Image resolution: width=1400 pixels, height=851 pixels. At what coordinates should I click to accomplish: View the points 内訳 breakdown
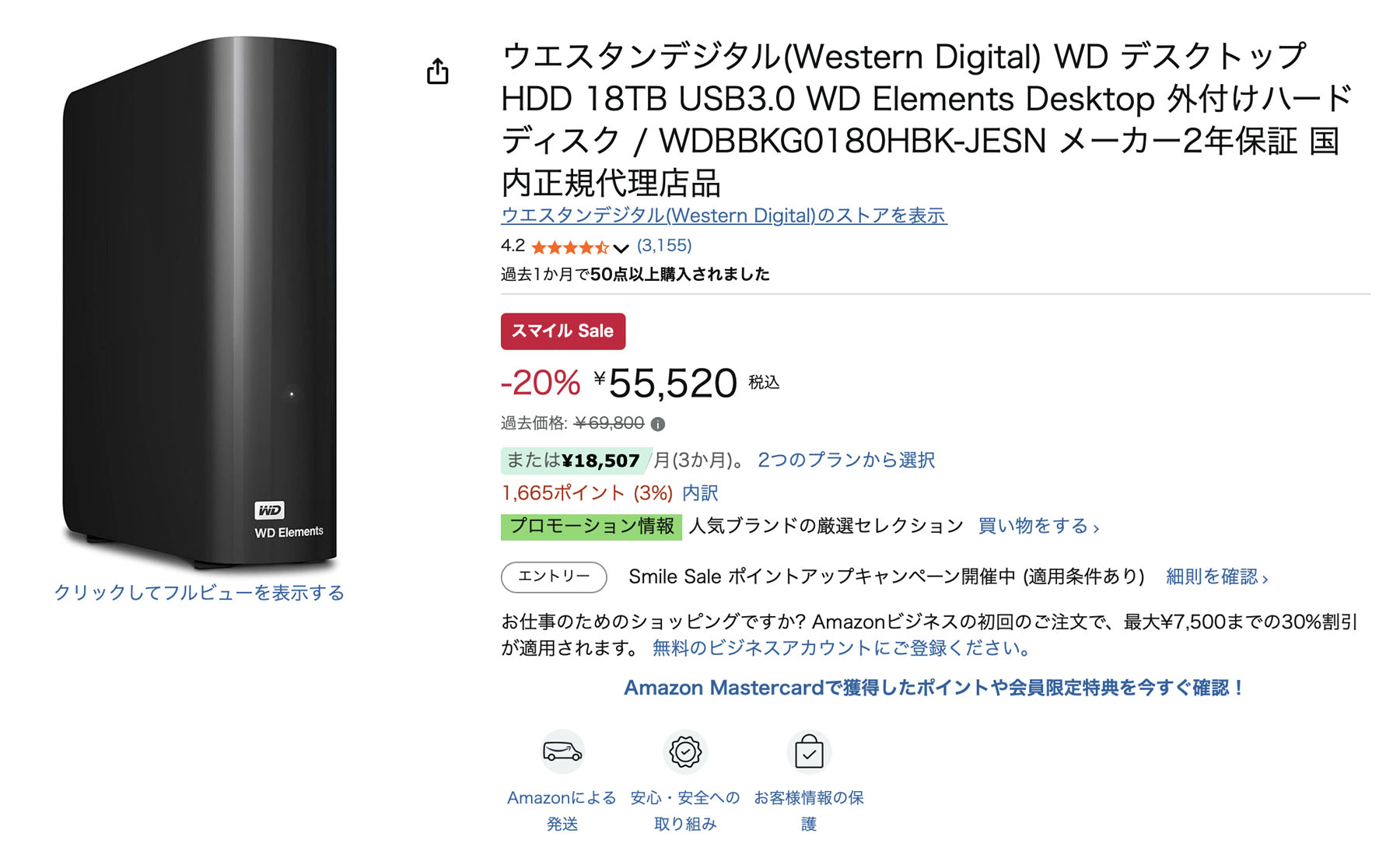click(x=699, y=492)
